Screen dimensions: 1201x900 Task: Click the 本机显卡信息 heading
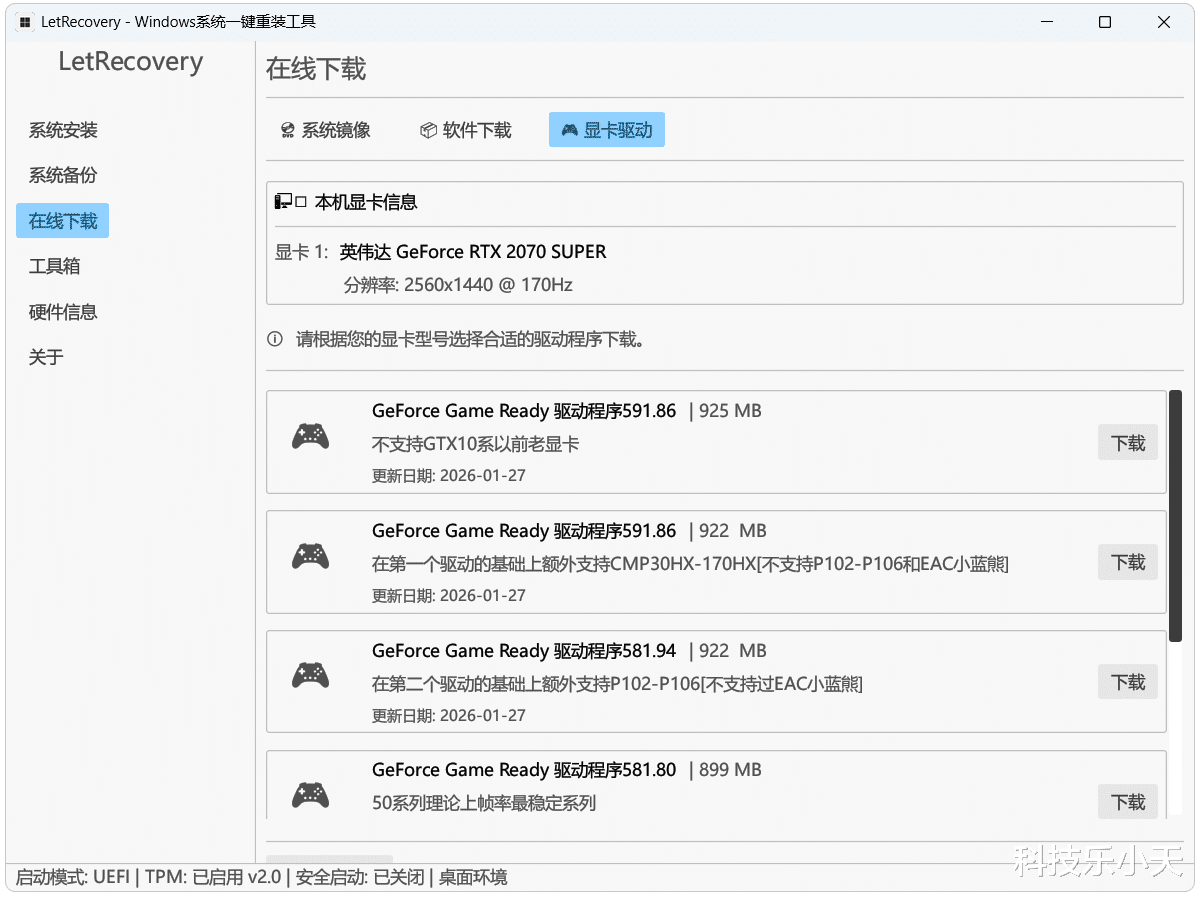(366, 202)
